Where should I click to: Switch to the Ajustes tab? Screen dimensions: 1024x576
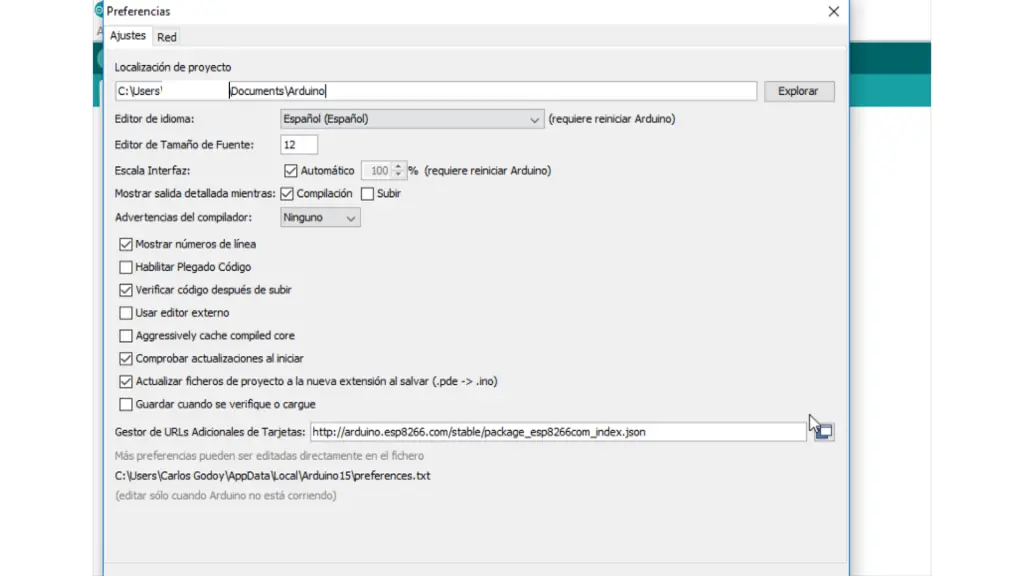[127, 36]
